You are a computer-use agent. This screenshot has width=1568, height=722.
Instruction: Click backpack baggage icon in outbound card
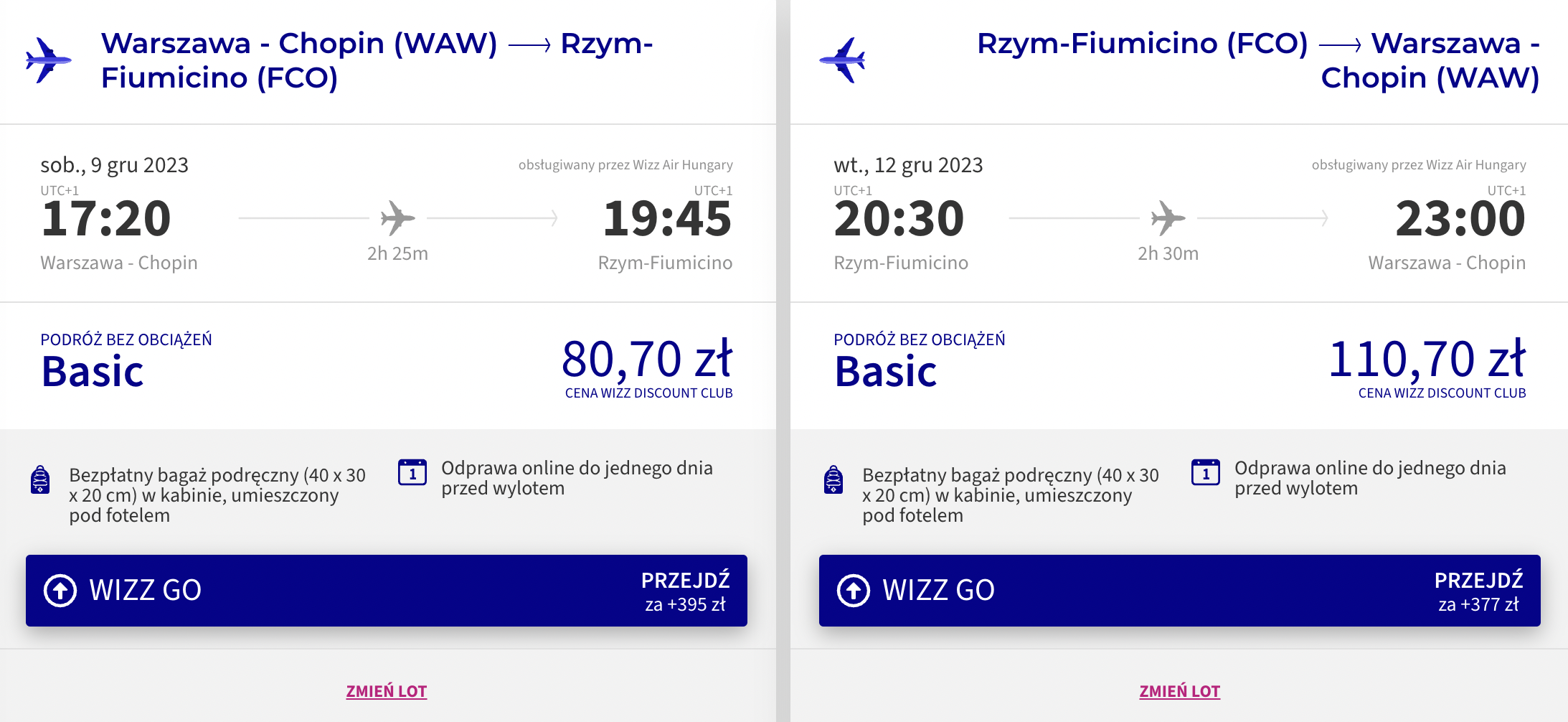(40, 479)
